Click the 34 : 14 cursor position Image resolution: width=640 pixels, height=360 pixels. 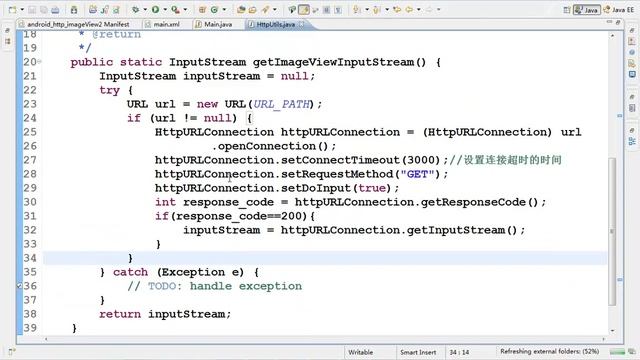click(x=459, y=352)
